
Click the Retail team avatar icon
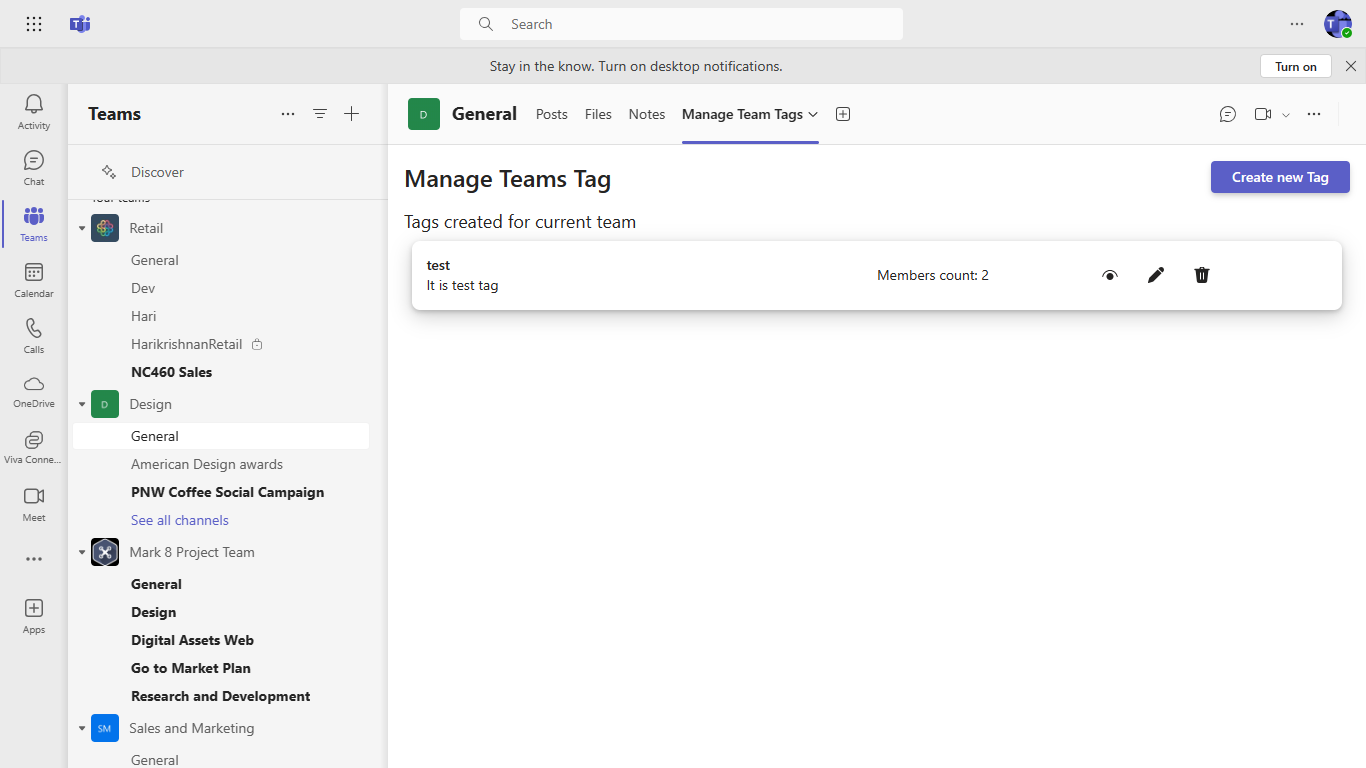(x=105, y=228)
